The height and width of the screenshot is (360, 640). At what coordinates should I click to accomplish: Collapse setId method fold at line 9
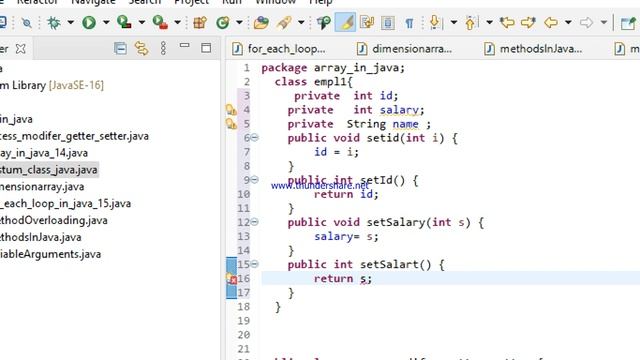[254, 179]
